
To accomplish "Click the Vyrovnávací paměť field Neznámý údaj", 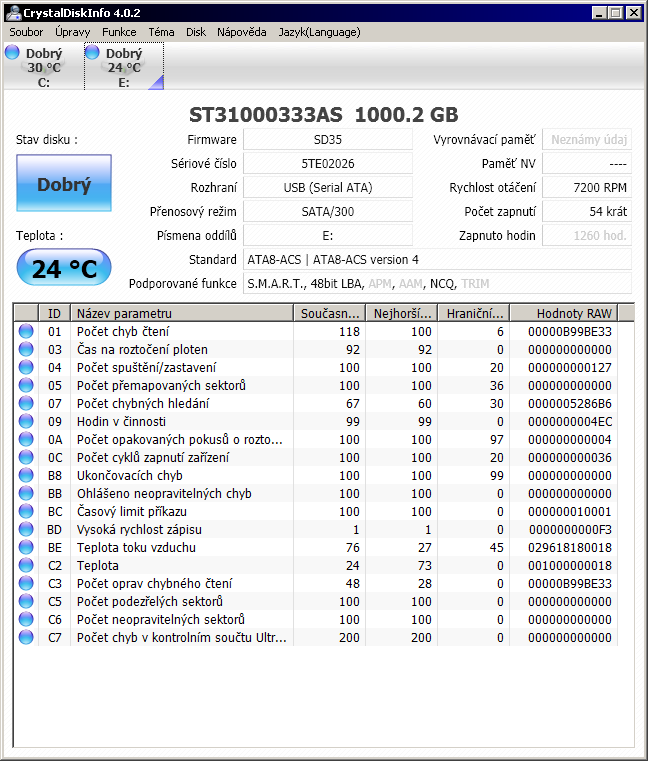I will tap(587, 140).
